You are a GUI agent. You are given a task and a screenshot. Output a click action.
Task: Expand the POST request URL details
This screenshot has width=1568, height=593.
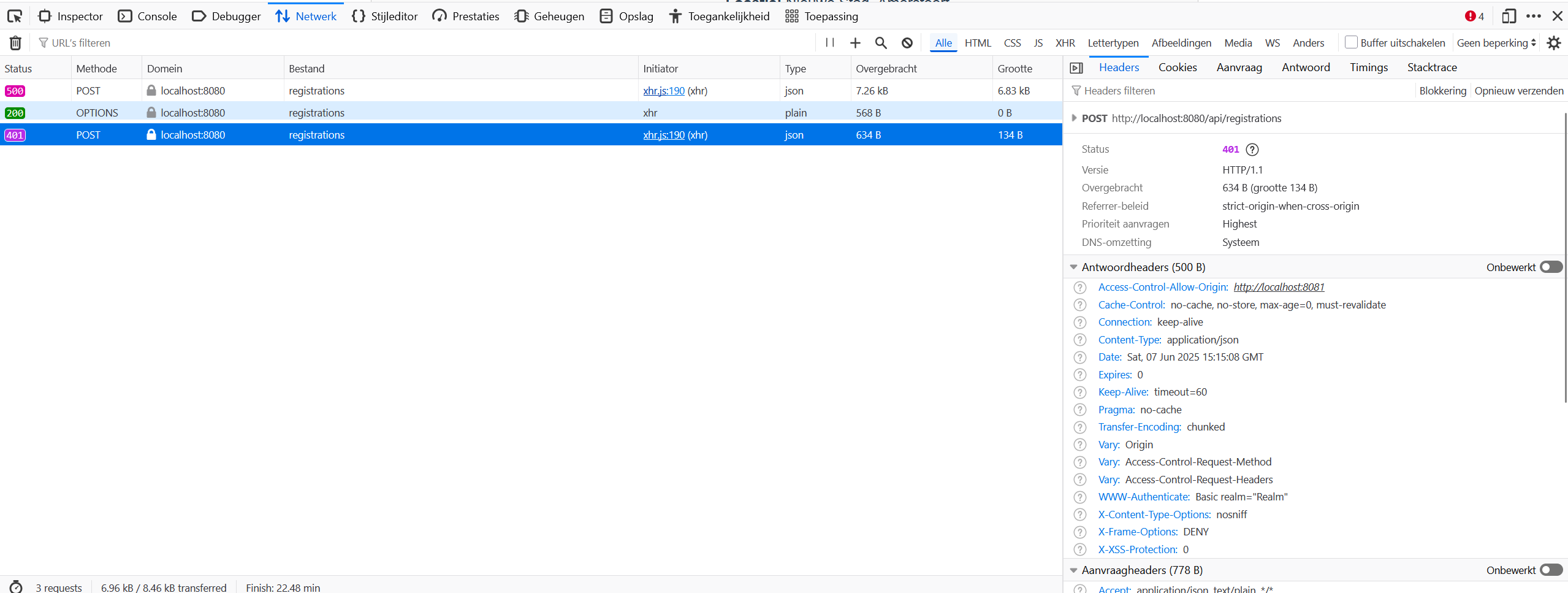click(x=1074, y=118)
